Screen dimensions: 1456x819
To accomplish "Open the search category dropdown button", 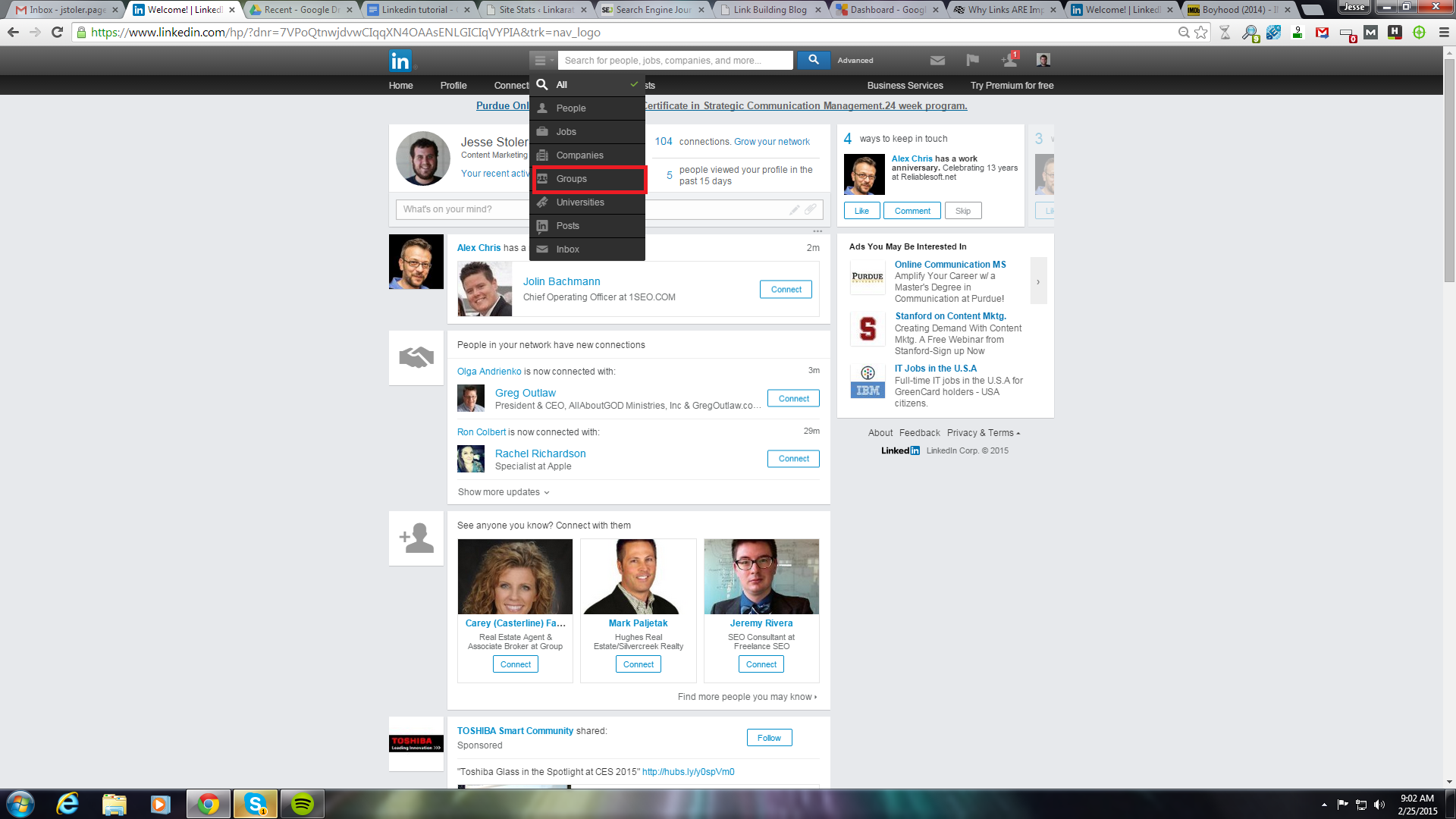I will point(543,60).
